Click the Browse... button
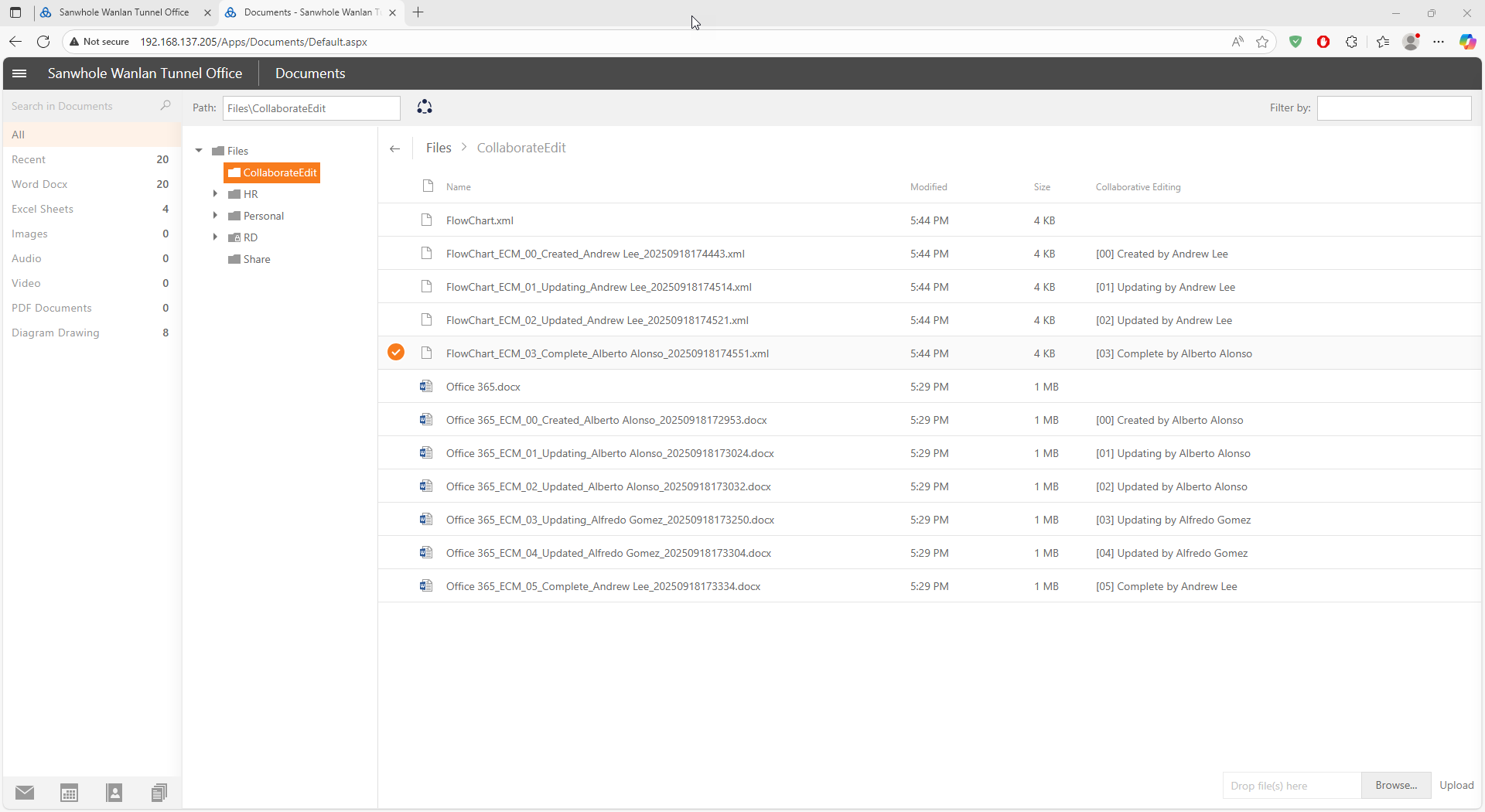 (x=1396, y=785)
